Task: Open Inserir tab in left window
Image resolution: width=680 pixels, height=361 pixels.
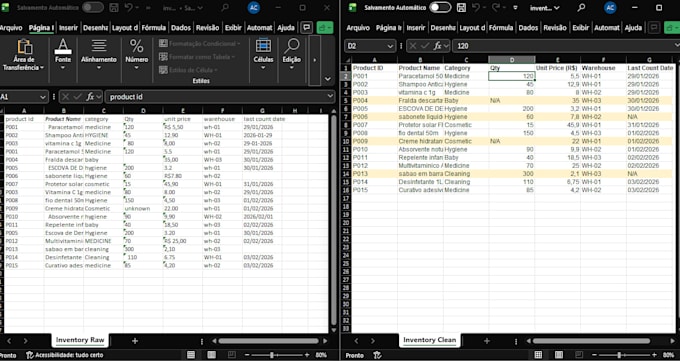Action: click(68, 28)
